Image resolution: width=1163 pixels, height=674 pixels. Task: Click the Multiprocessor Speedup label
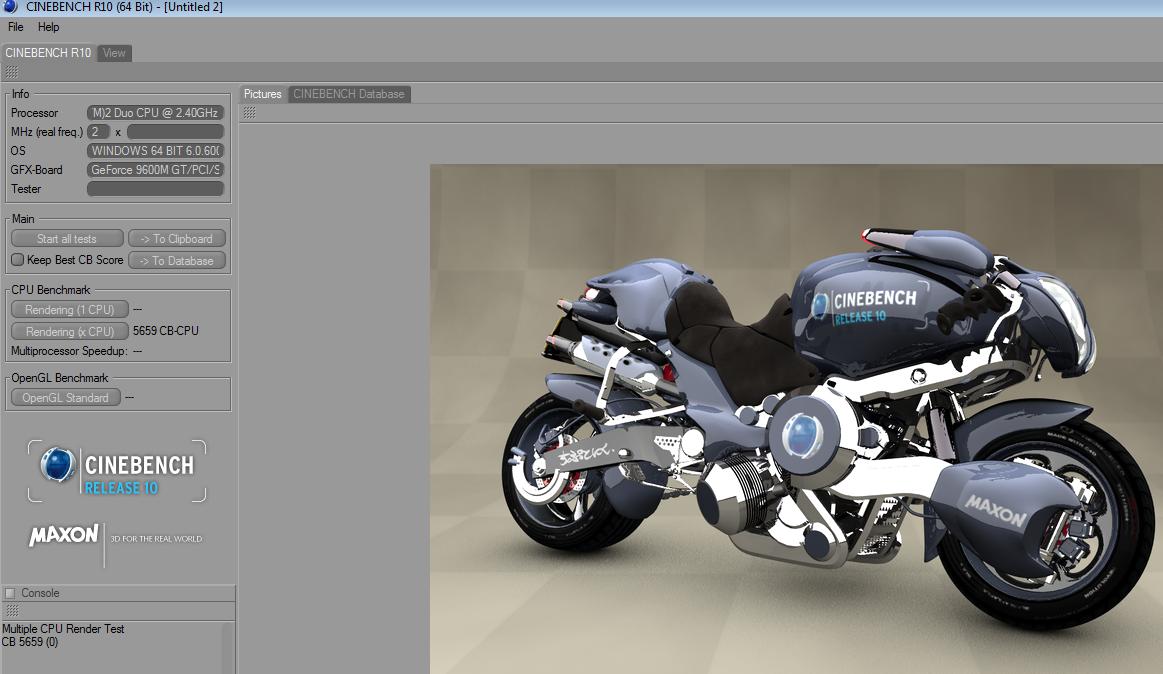69,351
